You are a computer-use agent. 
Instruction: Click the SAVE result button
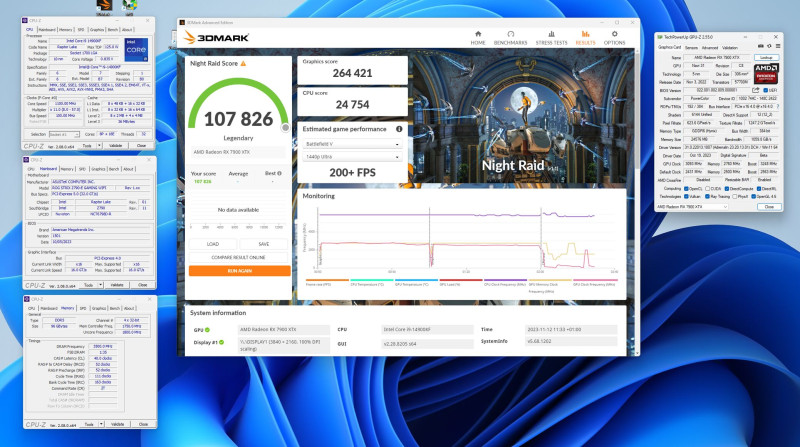click(264, 244)
